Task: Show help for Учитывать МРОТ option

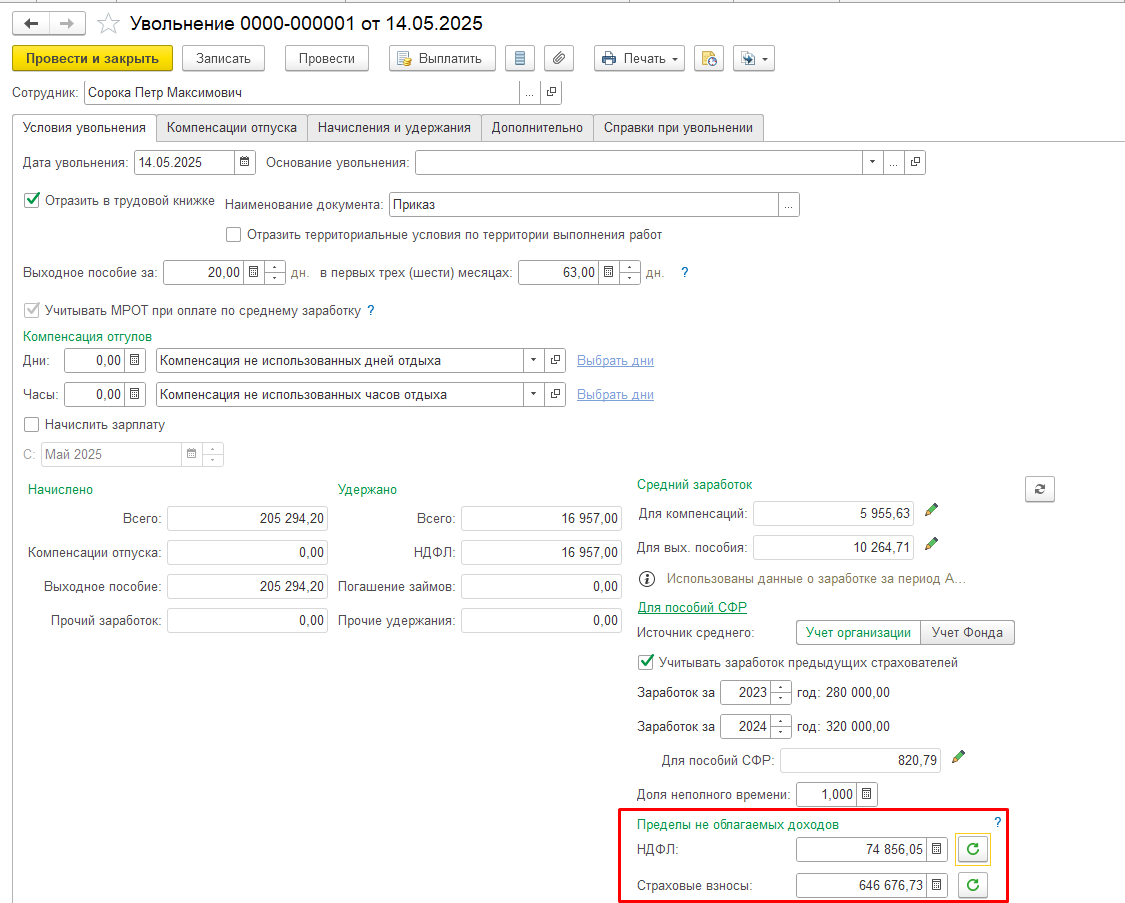Action: pos(371,311)
